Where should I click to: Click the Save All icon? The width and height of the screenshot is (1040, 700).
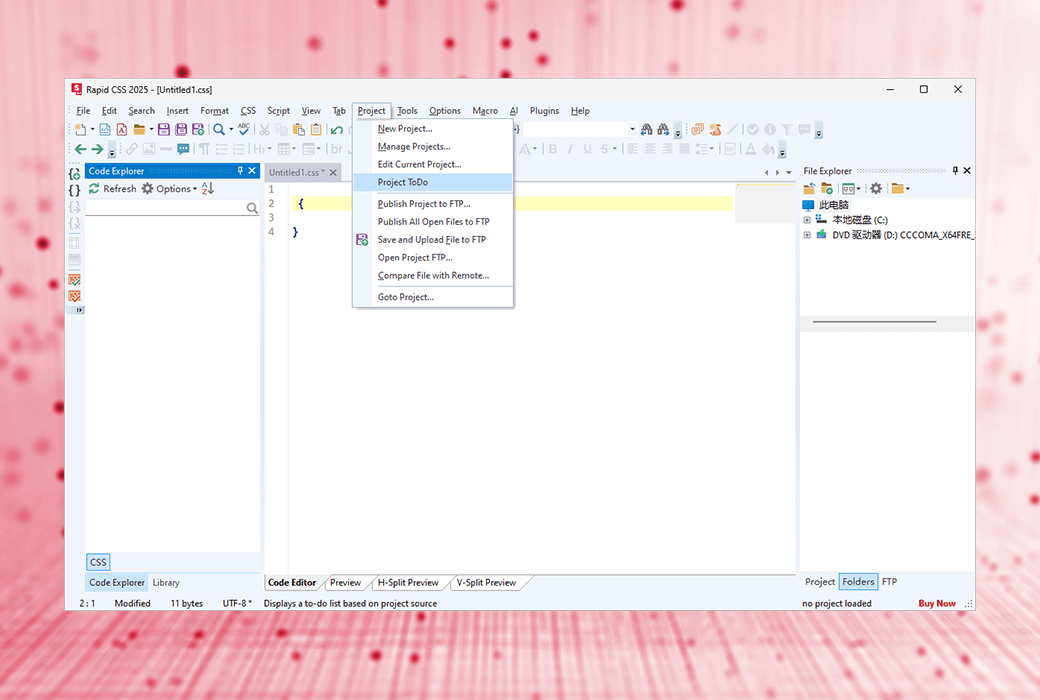[181, 129]
